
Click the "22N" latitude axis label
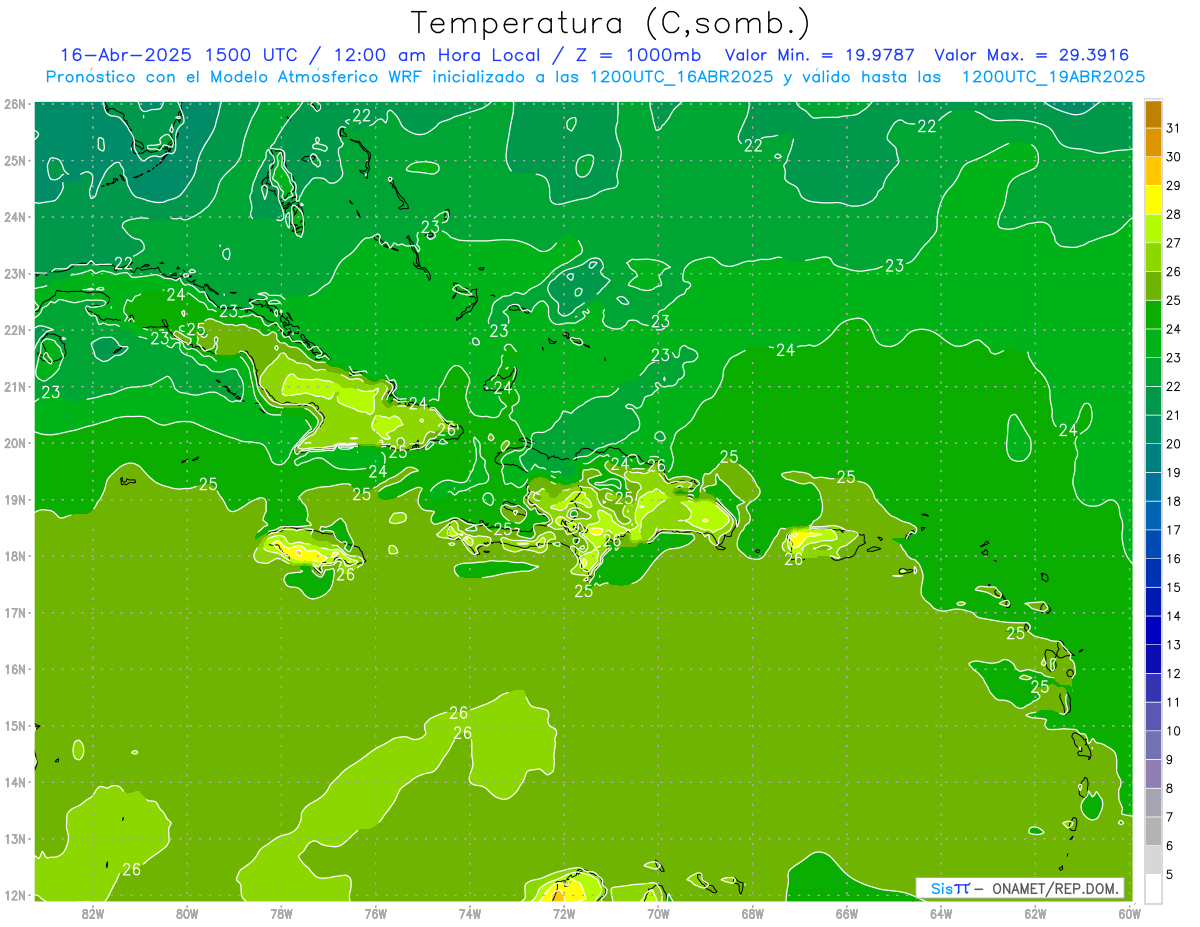pyautogui.click(x=14, y=330)
